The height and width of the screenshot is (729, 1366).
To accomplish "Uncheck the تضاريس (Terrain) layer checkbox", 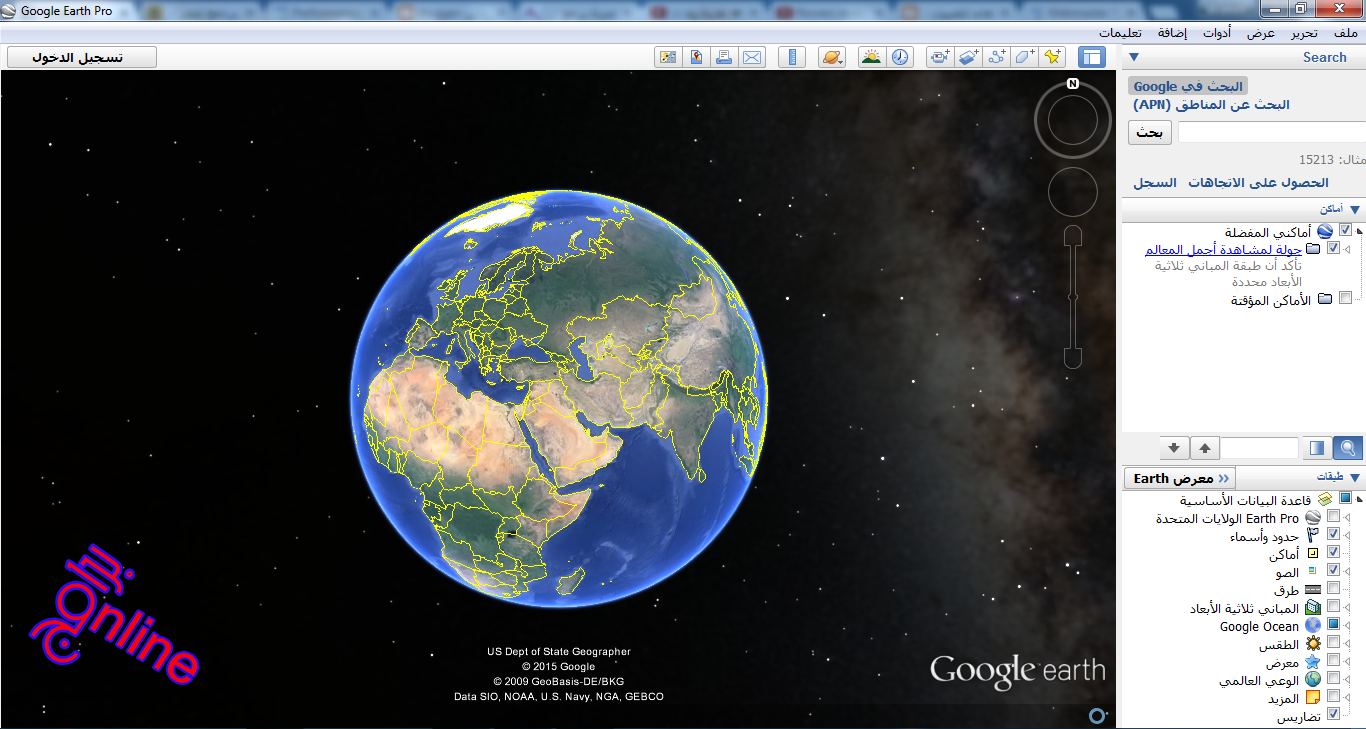I will pyautogui.click(x=1333, y=715).
